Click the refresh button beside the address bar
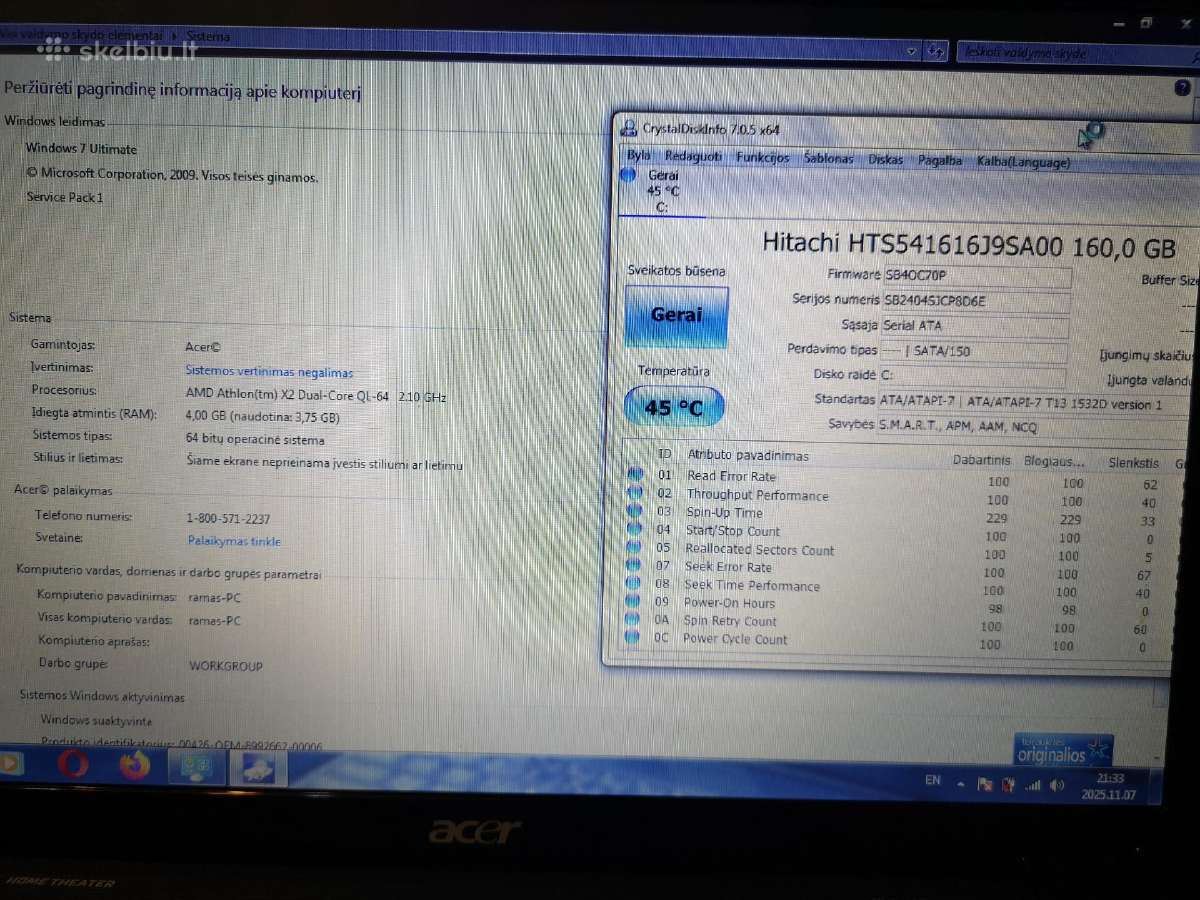Image resolution: width=1200 pixels, height=900 pixels. pyautogui.click(x=937, y=50)
